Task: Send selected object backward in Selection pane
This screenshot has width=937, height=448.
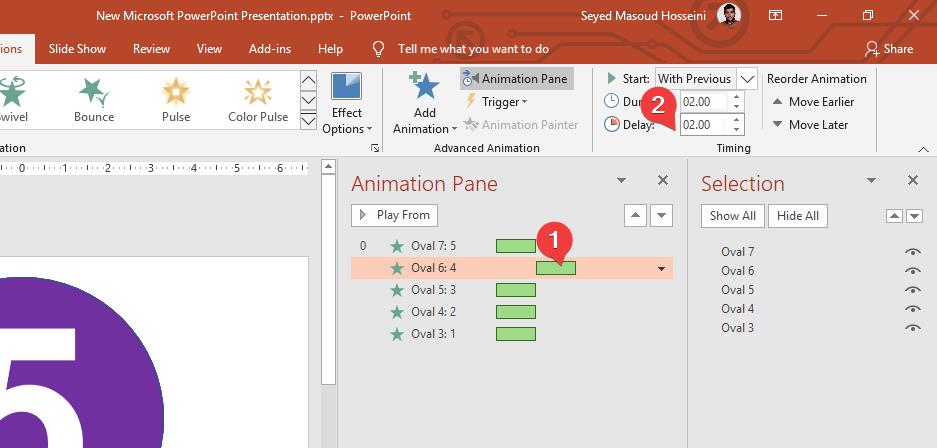Action: [914, 216]
